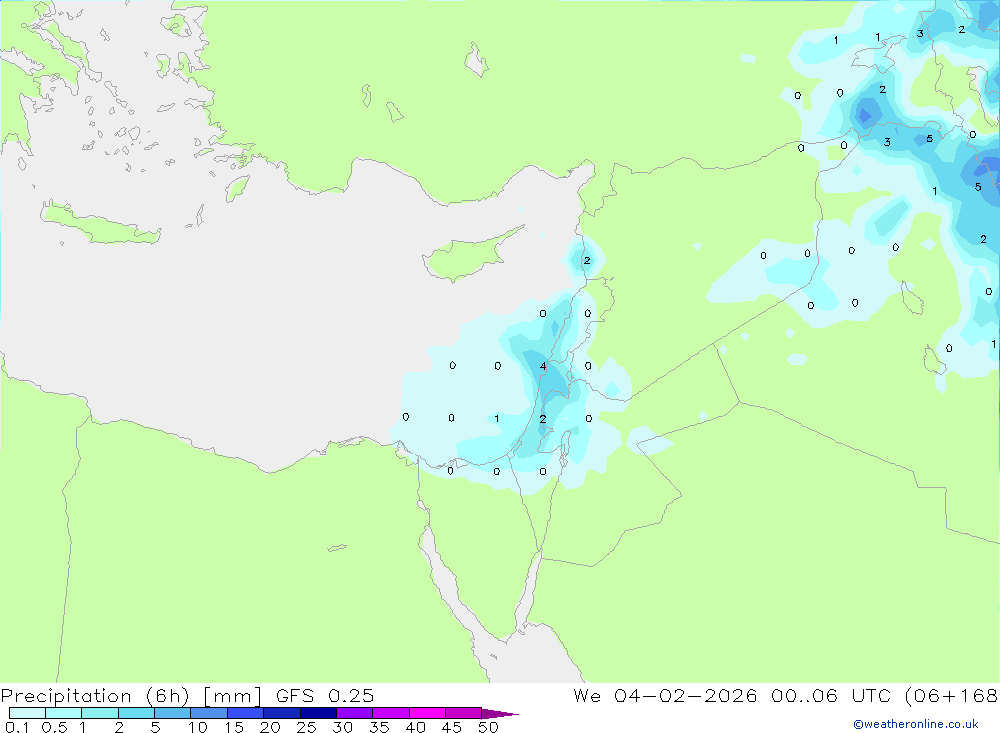This screenshot has width=1000, height=733.
Task: Click the island of Crete on the map
Action: coord(101,223)
